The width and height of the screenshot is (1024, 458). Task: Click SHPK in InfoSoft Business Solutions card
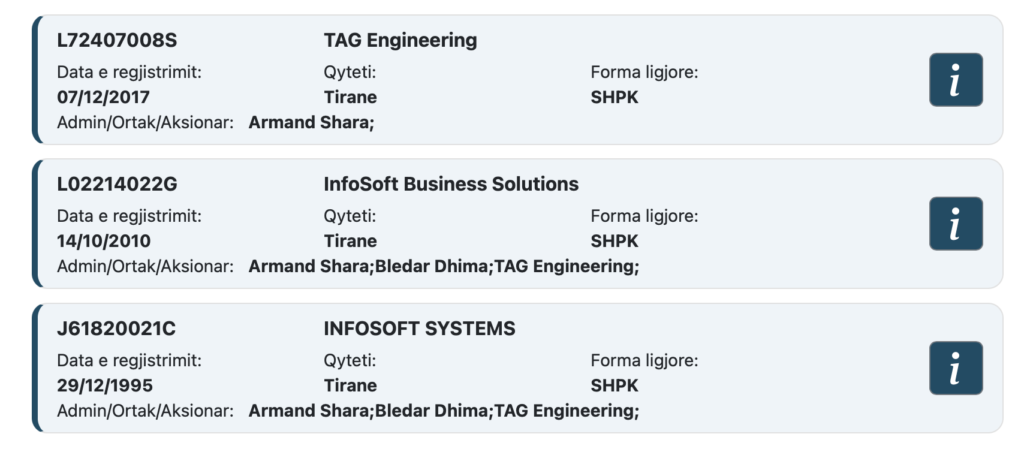(614, 241)
